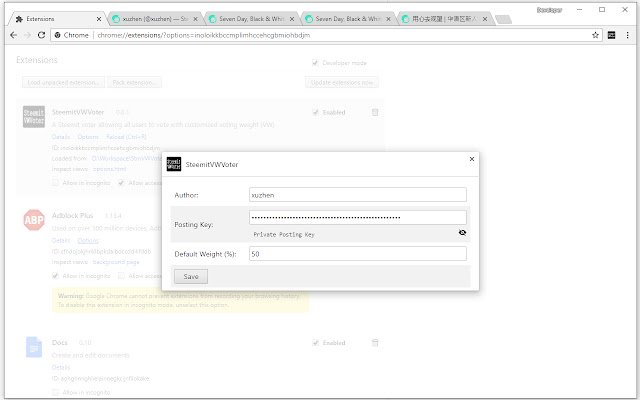
Task: Click the SteemitVWVoter logo in dialog header
Action: coord(174,164)
